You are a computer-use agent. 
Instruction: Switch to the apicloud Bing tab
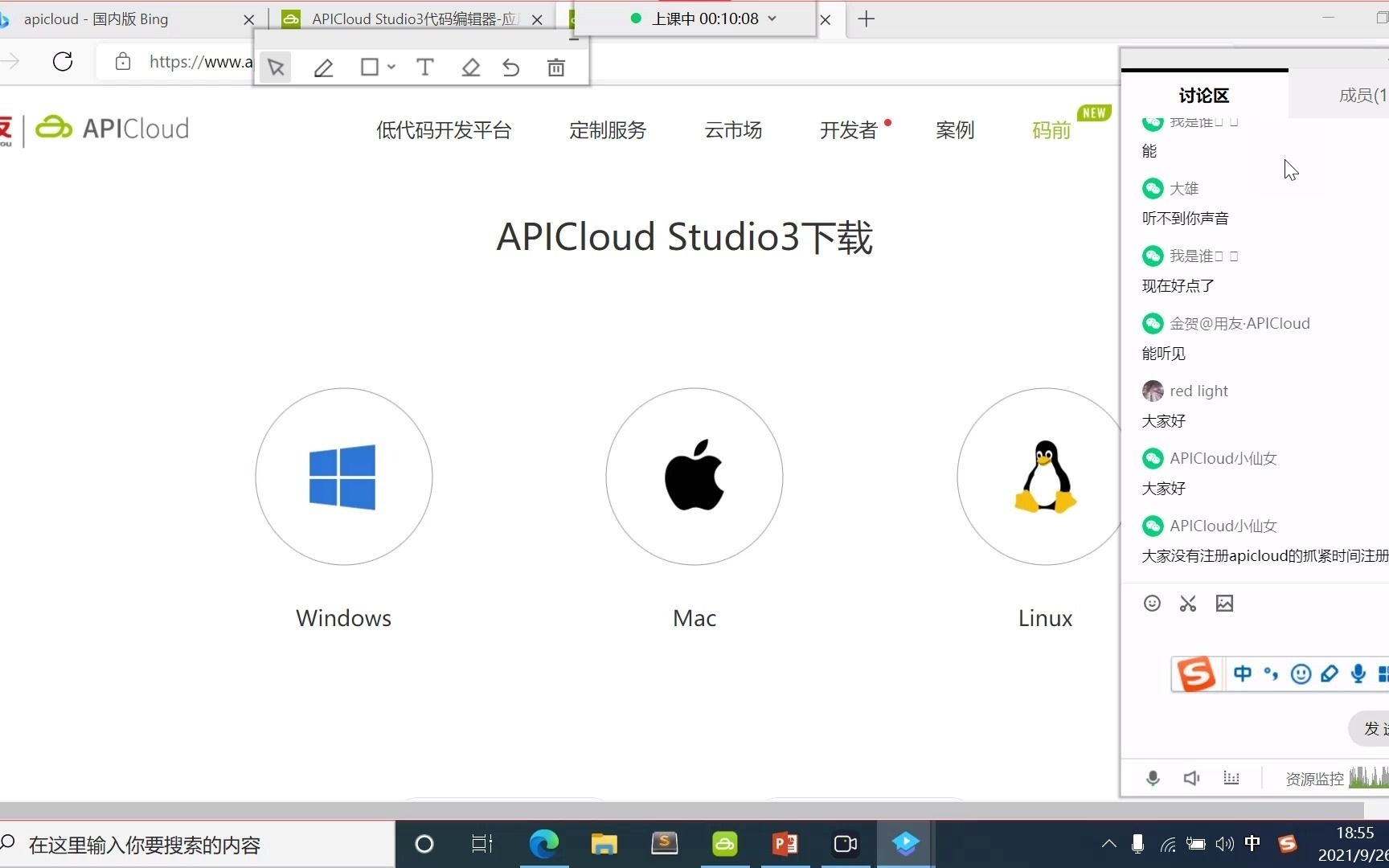121,19
